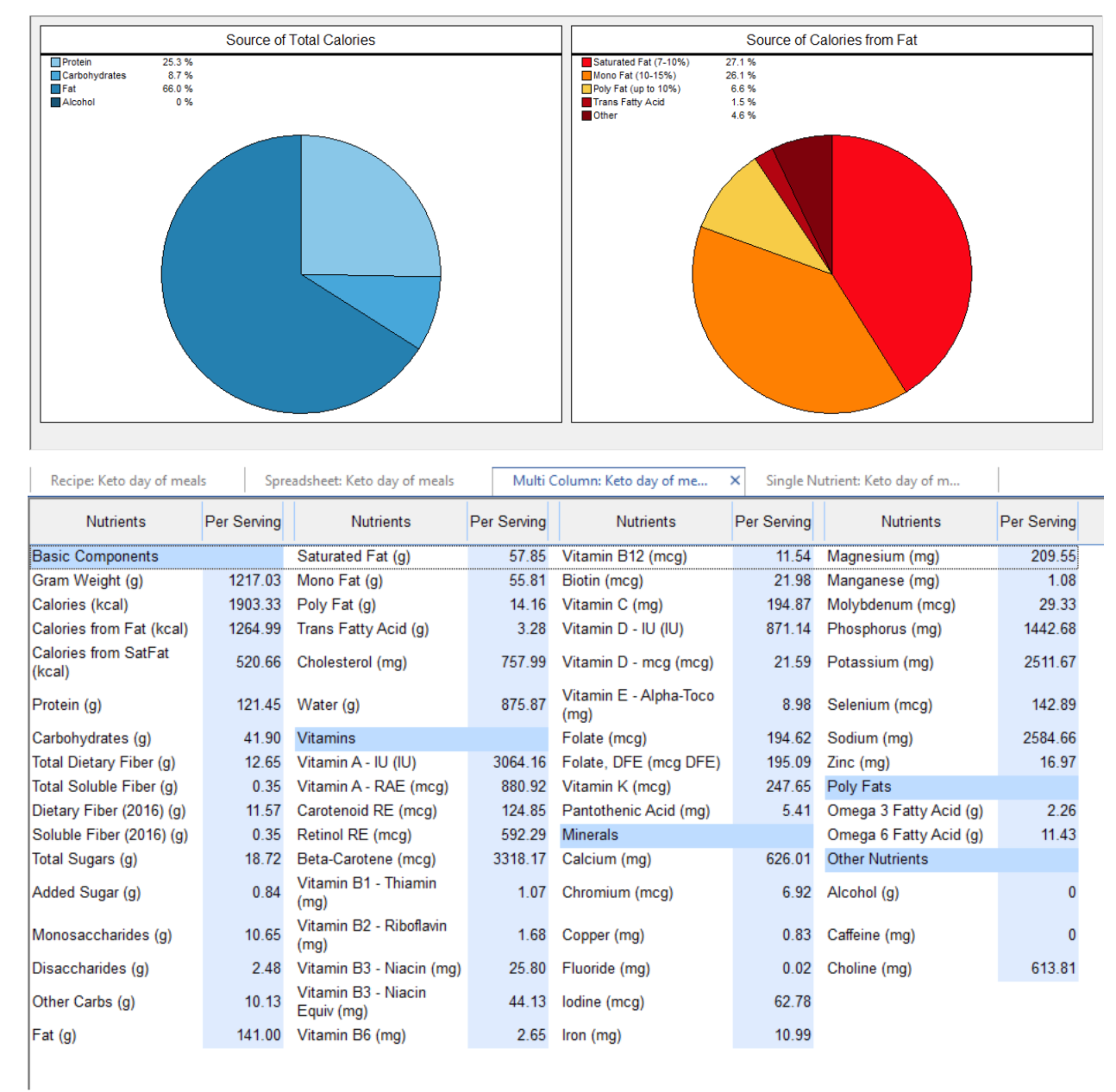Screen dimensions: 1116x1092
Task: Click the Vitamin A - IU (IU) label
Action: 356,763
